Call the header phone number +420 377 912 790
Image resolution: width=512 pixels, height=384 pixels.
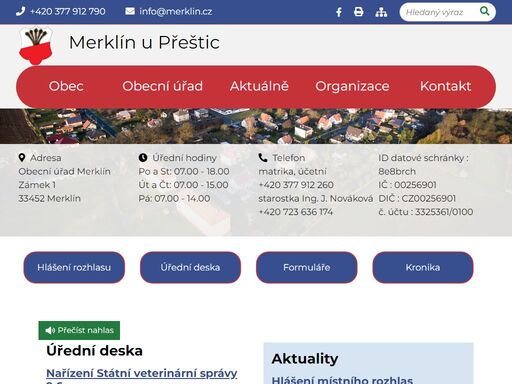coord(68,11)
